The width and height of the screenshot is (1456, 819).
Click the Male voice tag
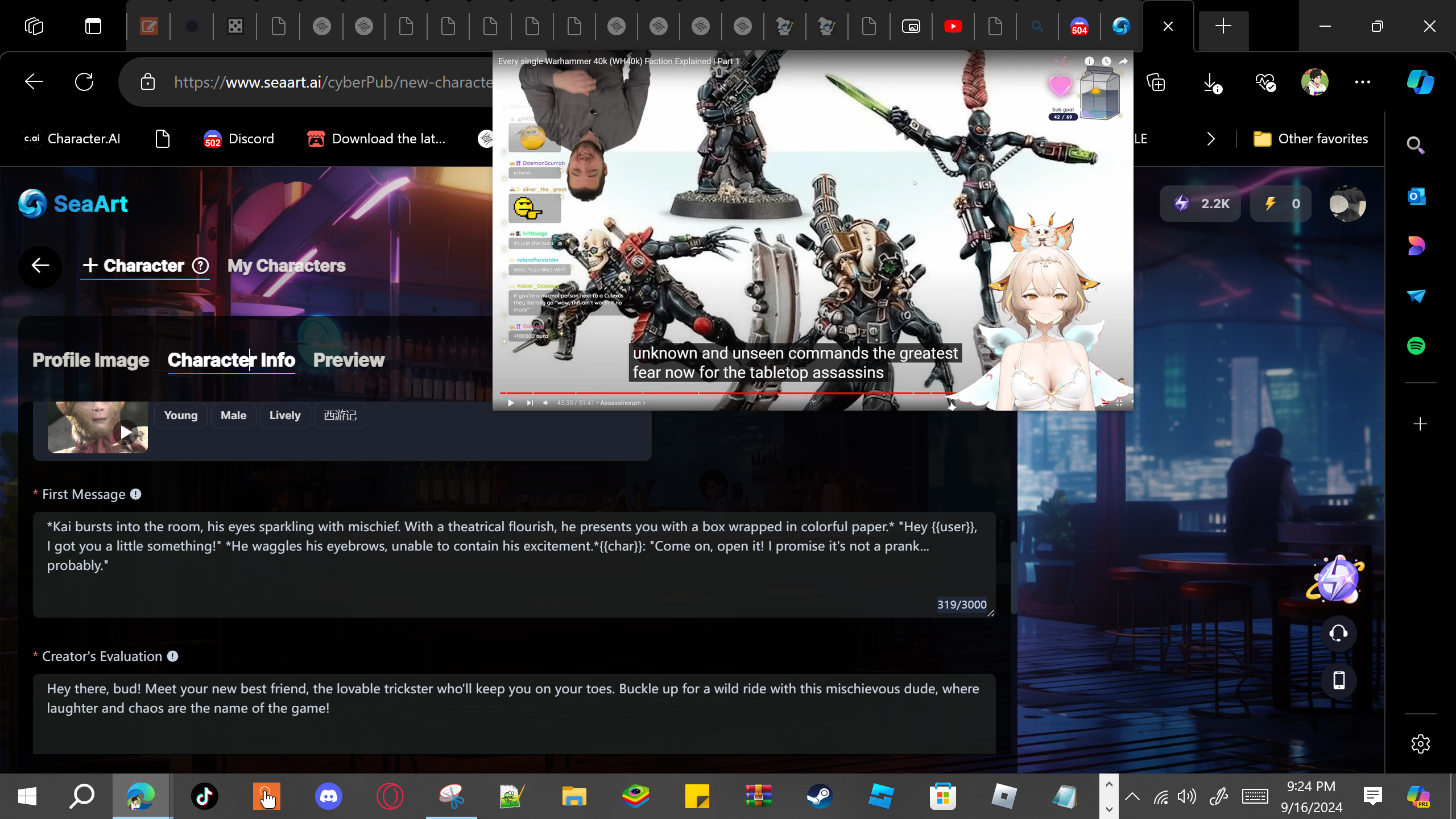[x=233, y=415]
